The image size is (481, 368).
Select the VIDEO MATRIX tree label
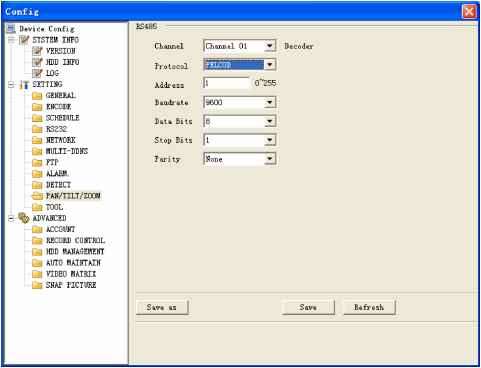71,274
